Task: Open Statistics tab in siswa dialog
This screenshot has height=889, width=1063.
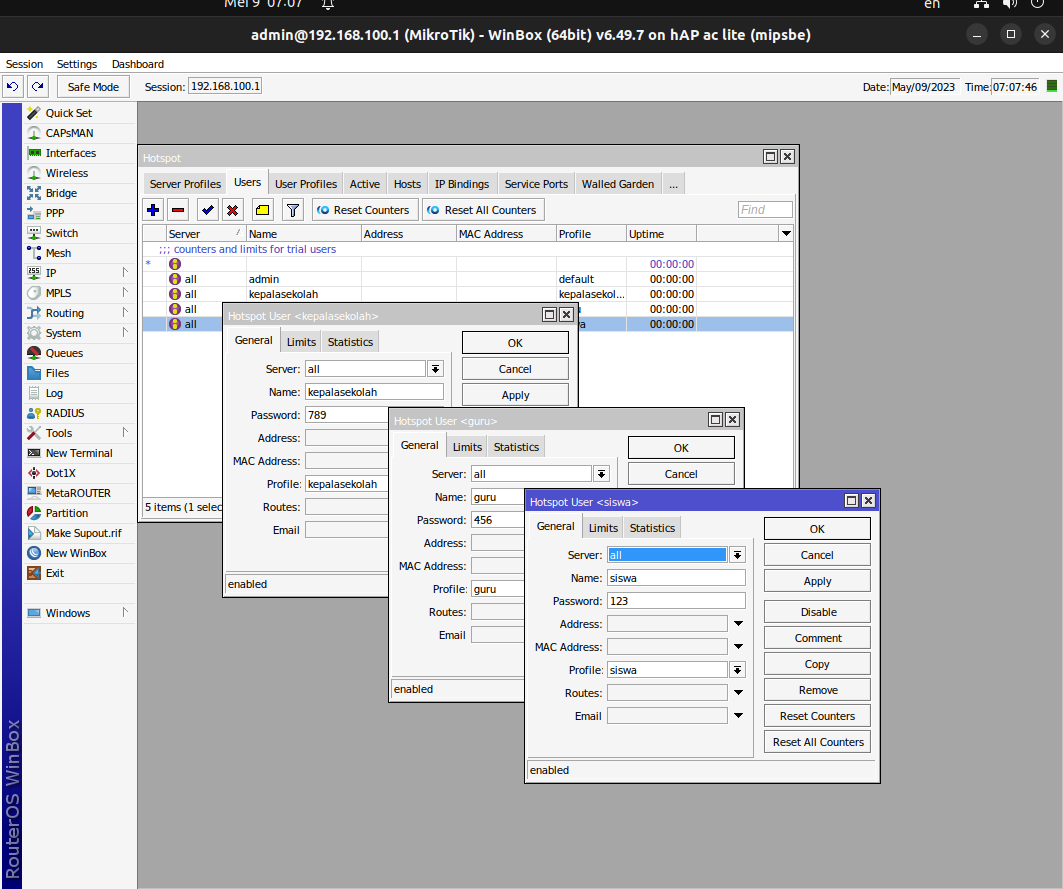Action: [x=652, y=528]
